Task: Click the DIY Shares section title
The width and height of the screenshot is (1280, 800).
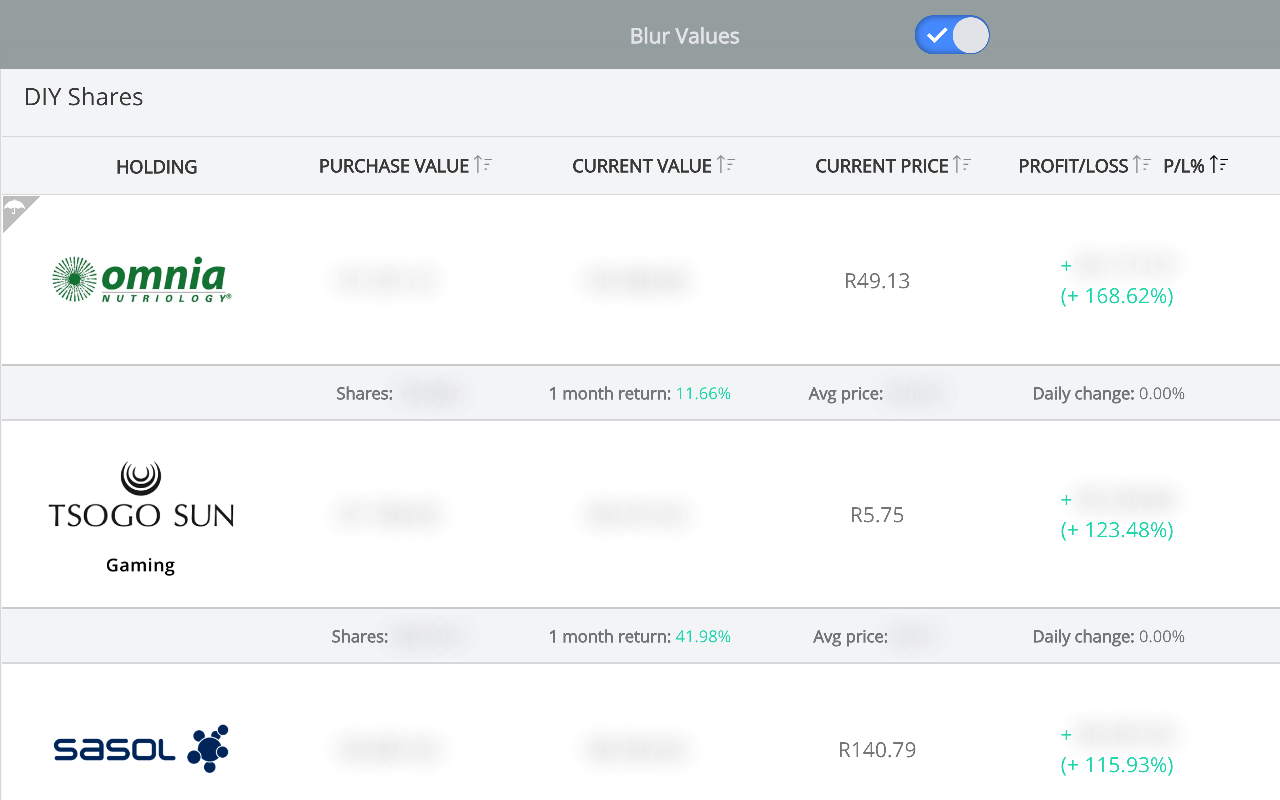Action: 84,97
